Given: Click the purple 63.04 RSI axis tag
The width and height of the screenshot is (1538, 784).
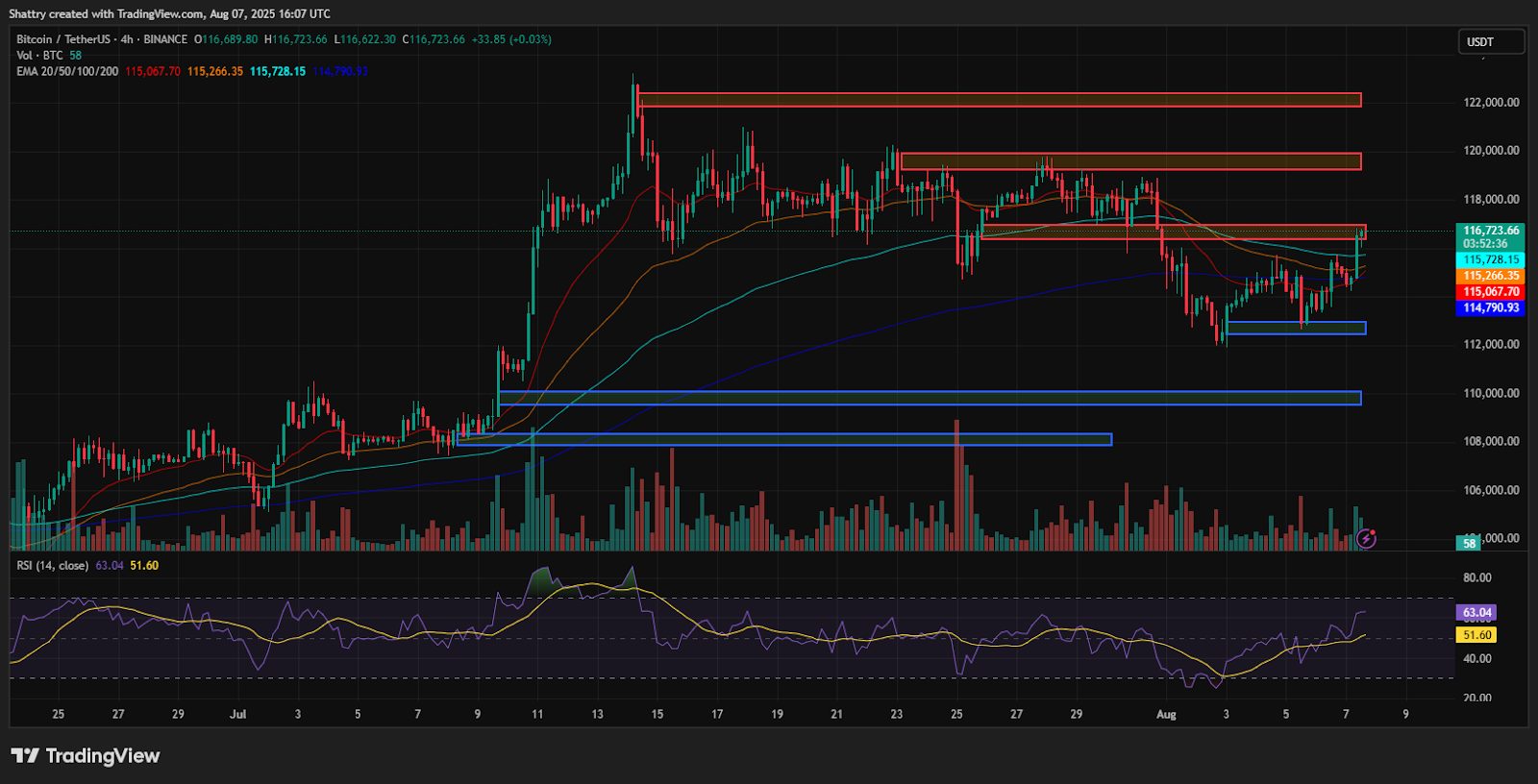Looking at the screenshot, I should pos(1476,613).
